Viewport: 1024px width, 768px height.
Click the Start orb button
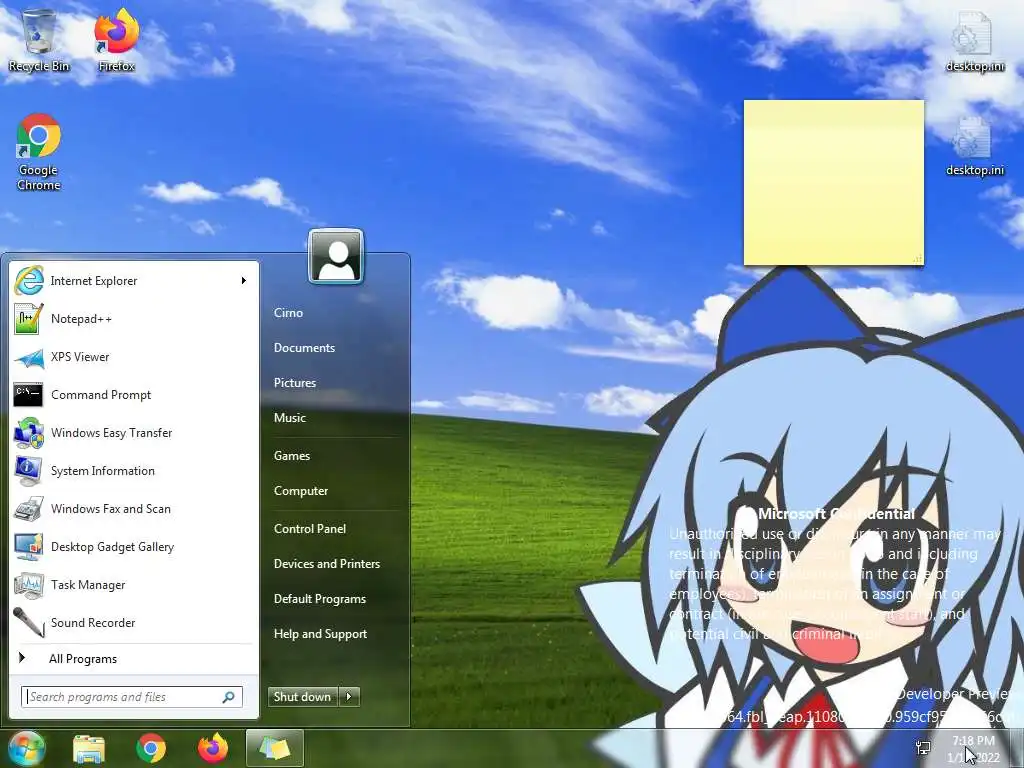click(25, 748)
